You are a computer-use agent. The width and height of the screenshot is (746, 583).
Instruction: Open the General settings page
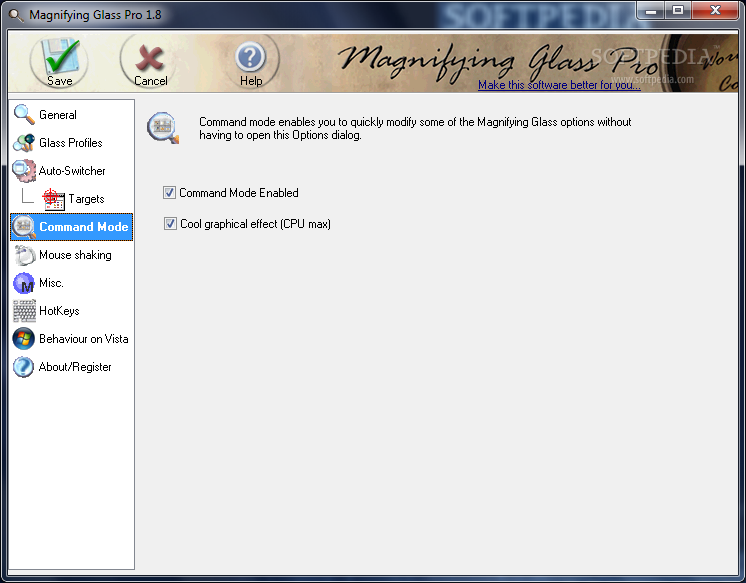coord(71,115)
